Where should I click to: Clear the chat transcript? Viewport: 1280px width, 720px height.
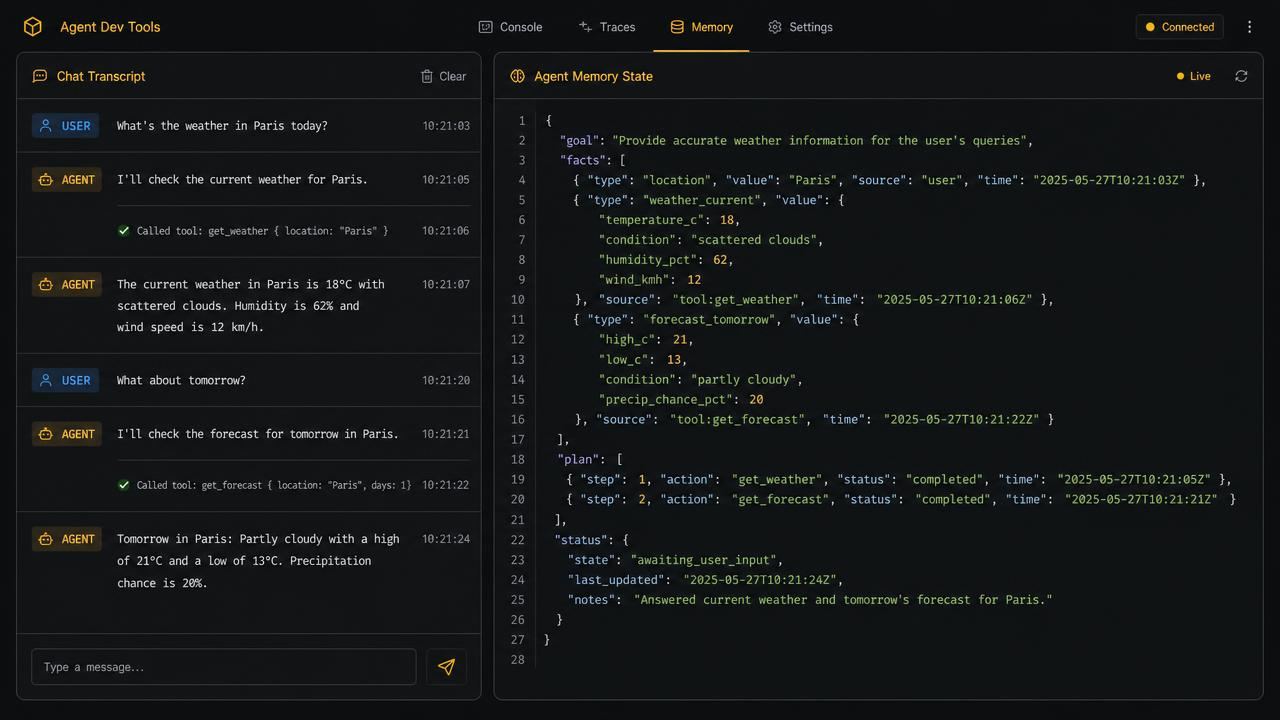click(443, 76)
